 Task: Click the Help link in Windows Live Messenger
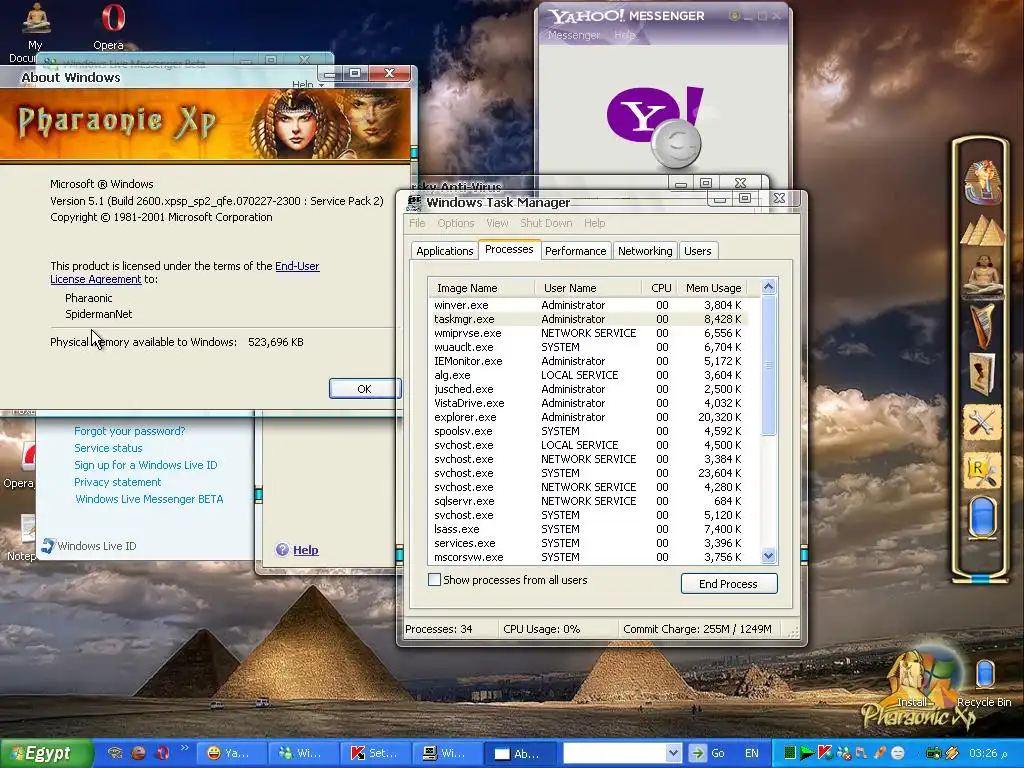click(x=306, y=550)
